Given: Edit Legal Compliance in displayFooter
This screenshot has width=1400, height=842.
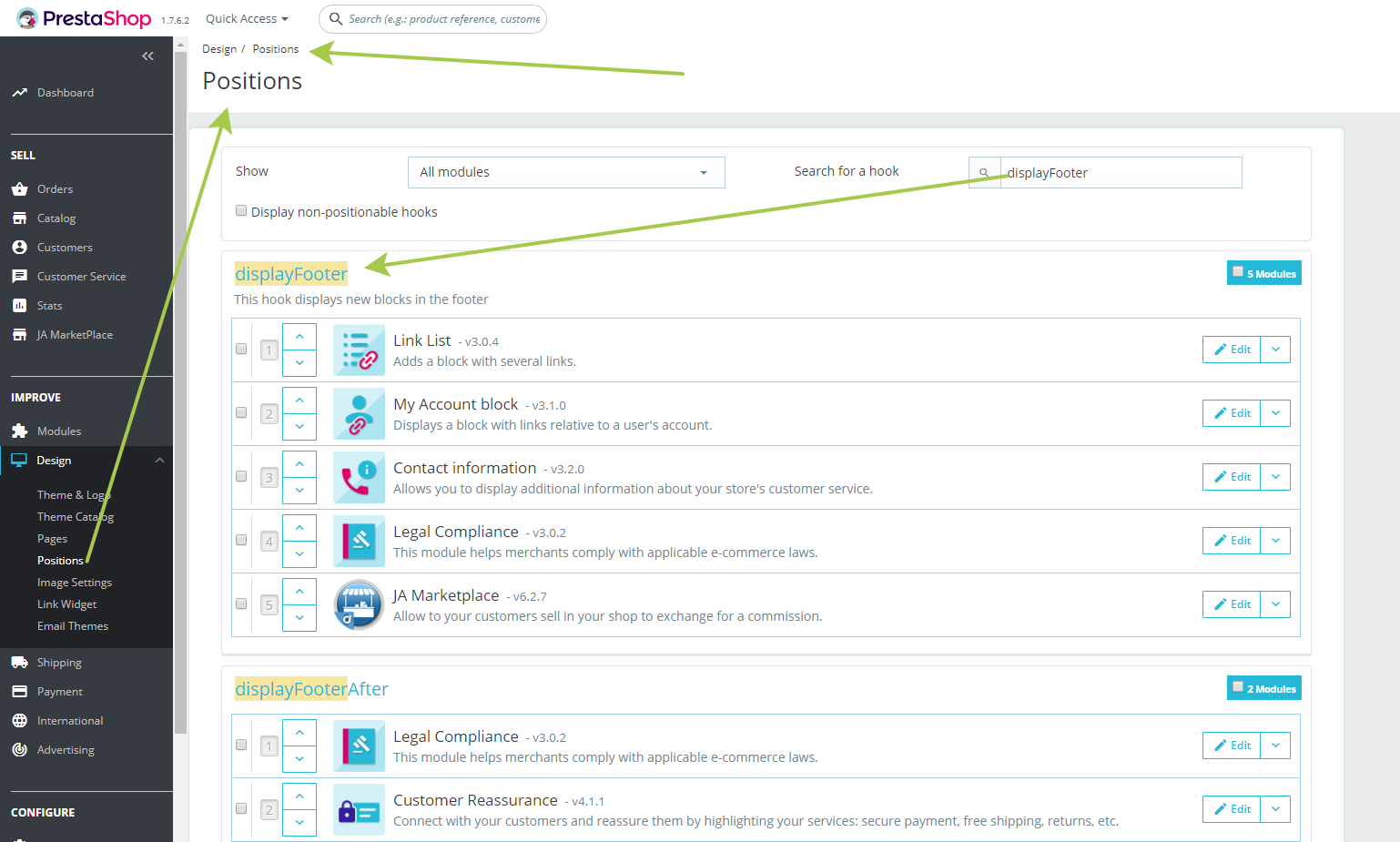Looking at the screenshot, I should 1232,541.
